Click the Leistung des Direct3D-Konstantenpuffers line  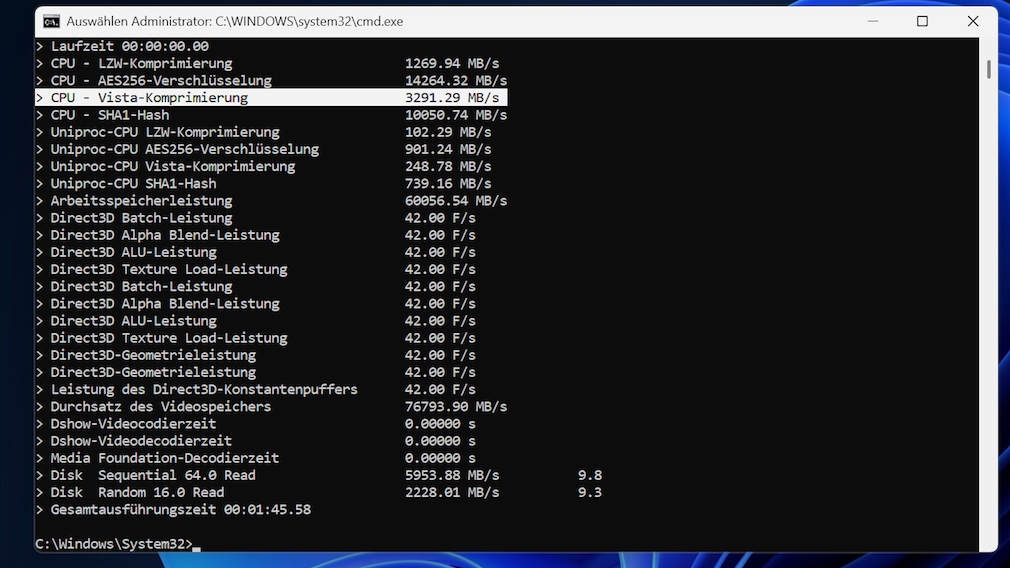[x=203, y=389]
